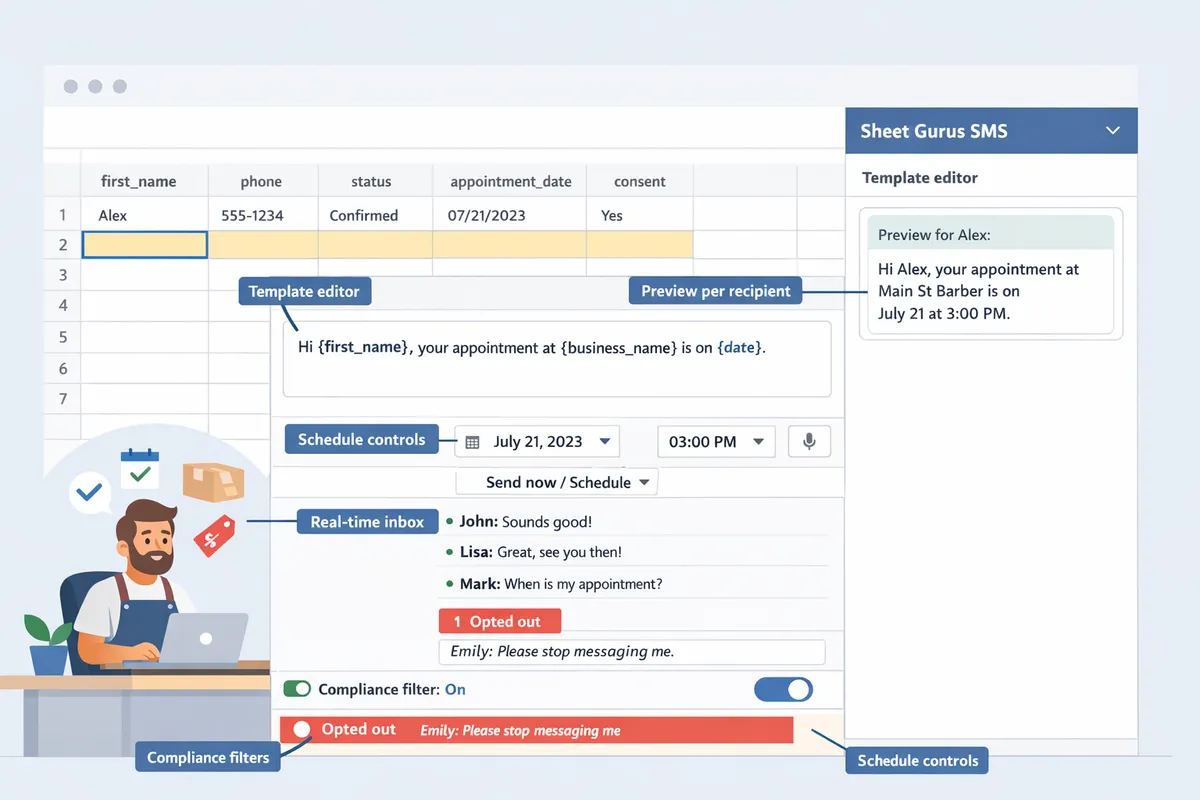Viewport: 1200px width, 800px height.
Task: Select row header 1
Action: coord(62,215)
